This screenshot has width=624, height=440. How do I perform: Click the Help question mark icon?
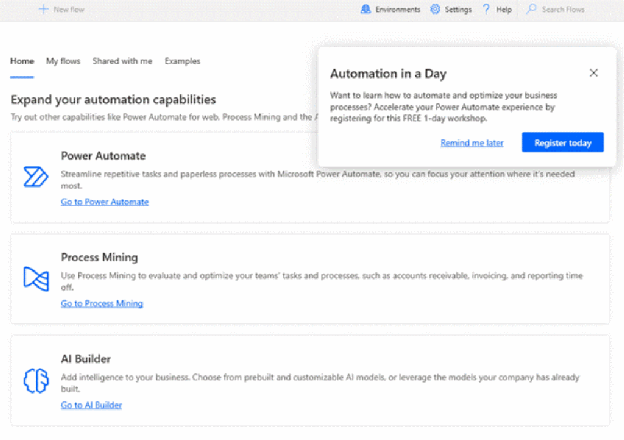pyautogui.click(x=486, y=9)
